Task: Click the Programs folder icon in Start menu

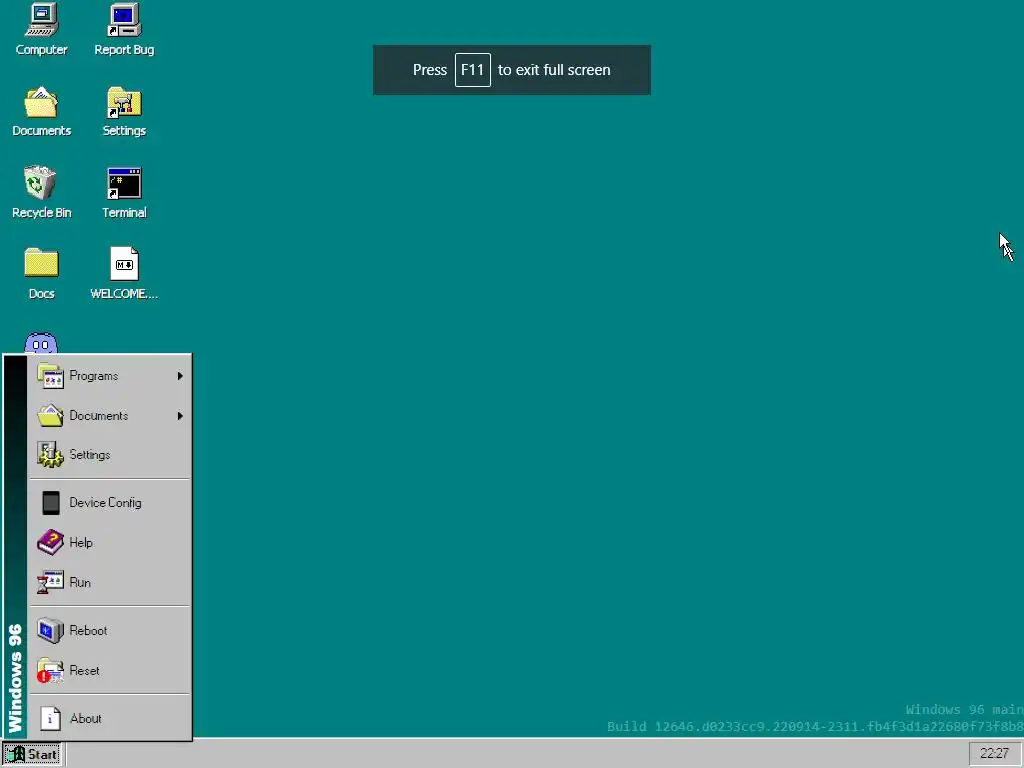Action: tap(50, 376)
